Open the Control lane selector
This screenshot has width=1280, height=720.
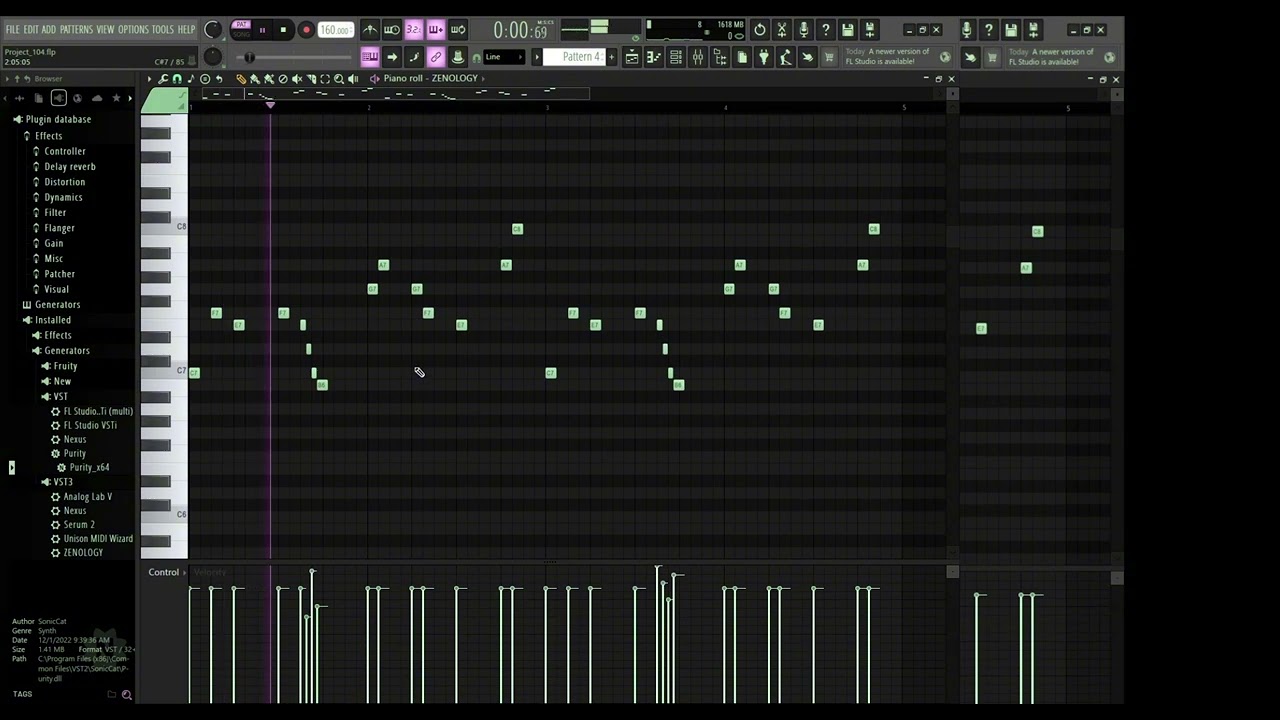166,572
